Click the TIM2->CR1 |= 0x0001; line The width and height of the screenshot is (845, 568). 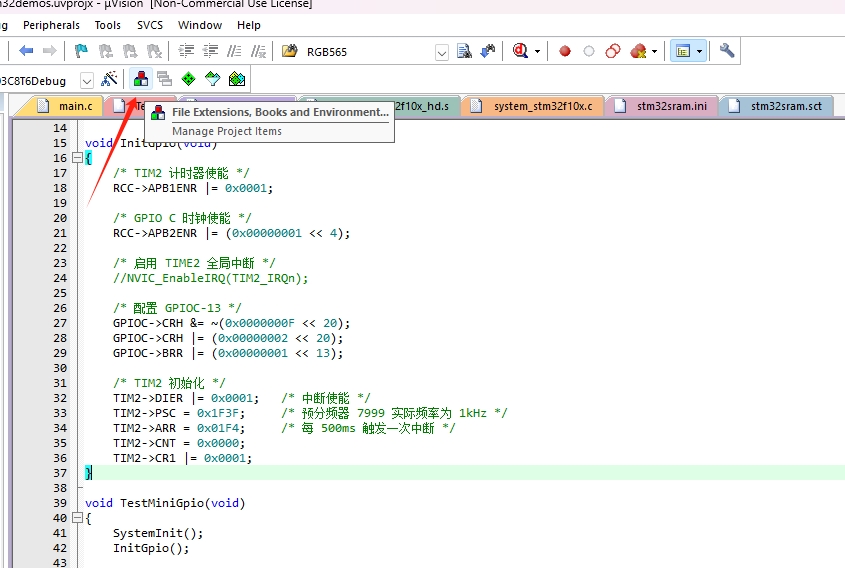182,458
